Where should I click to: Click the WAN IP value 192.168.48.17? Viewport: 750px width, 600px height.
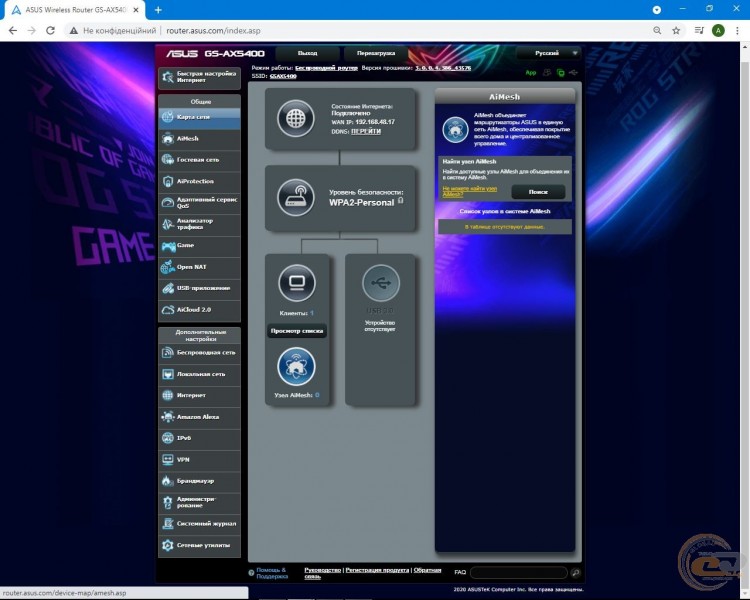pyautogui.click(x=375, y=122)
